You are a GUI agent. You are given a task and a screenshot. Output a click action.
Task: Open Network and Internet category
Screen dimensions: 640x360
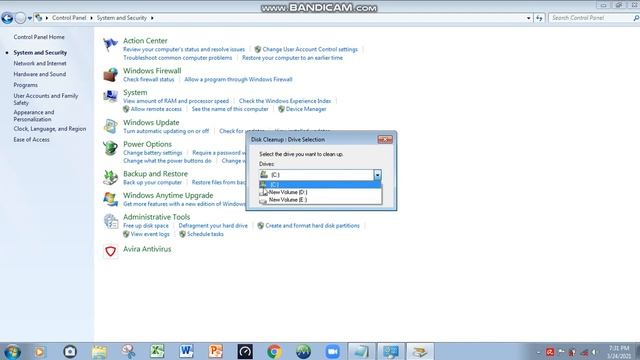[40, 63]
